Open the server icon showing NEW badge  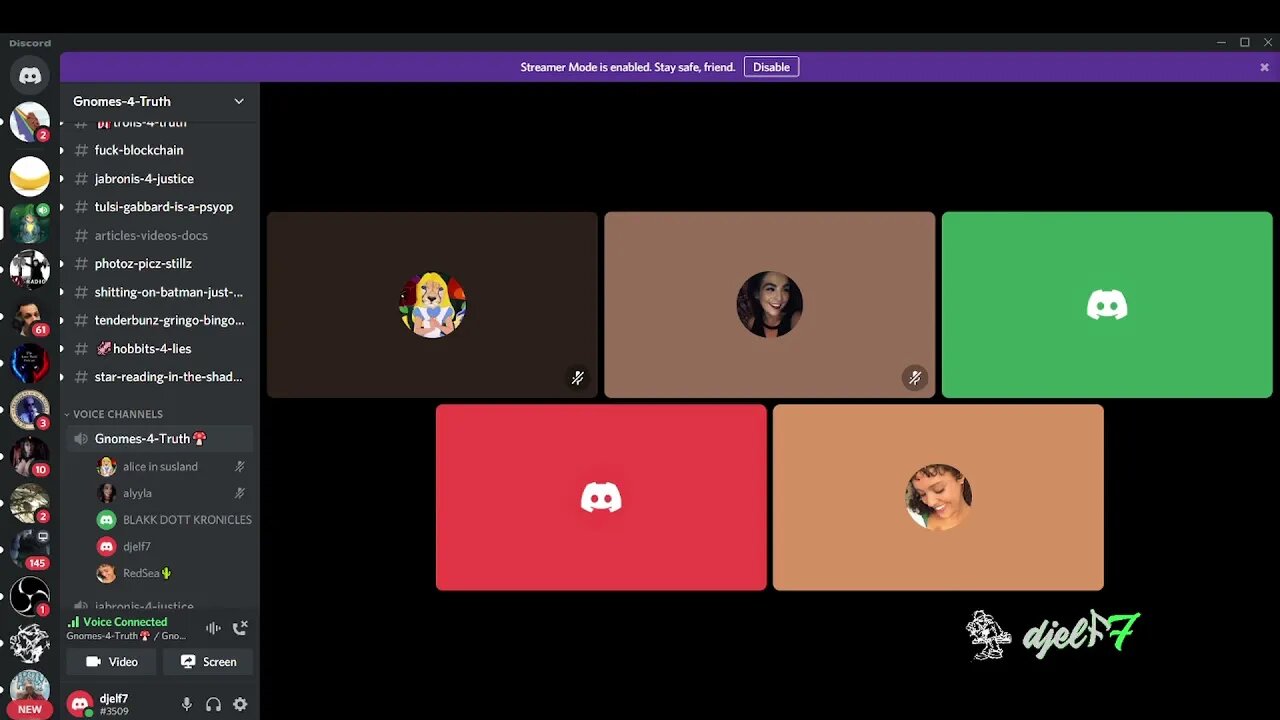pos(30,695)
